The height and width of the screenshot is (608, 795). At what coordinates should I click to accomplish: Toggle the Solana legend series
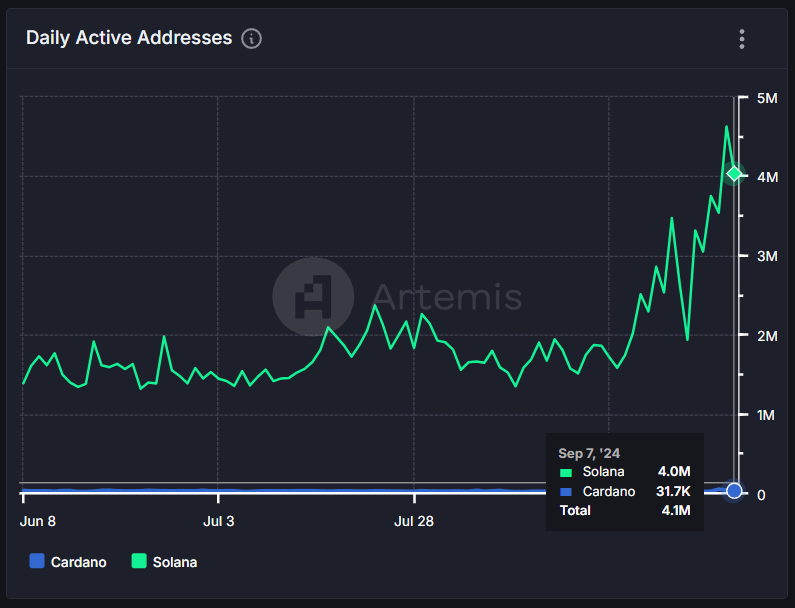point(164,562)
